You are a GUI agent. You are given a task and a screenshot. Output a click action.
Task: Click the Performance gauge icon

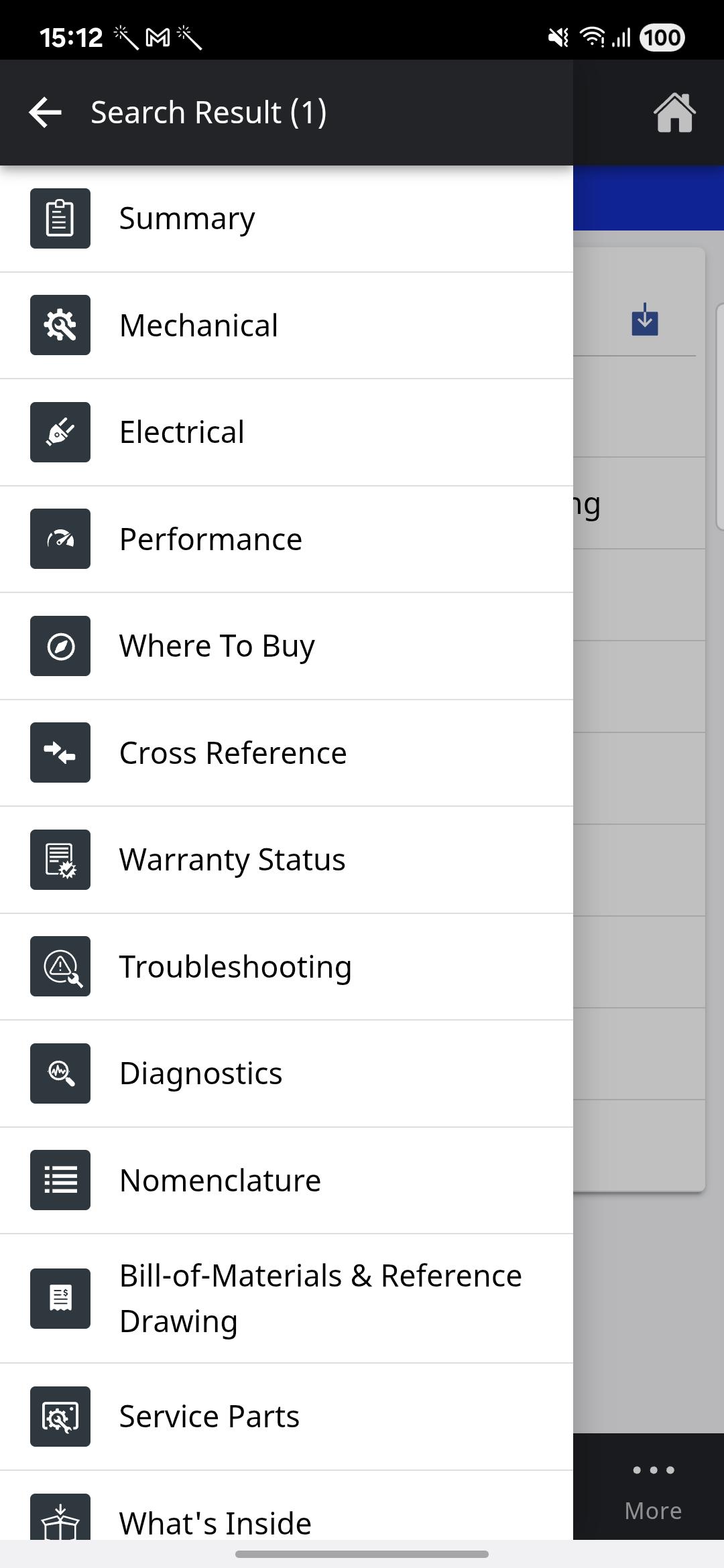[x=60, y=539]
